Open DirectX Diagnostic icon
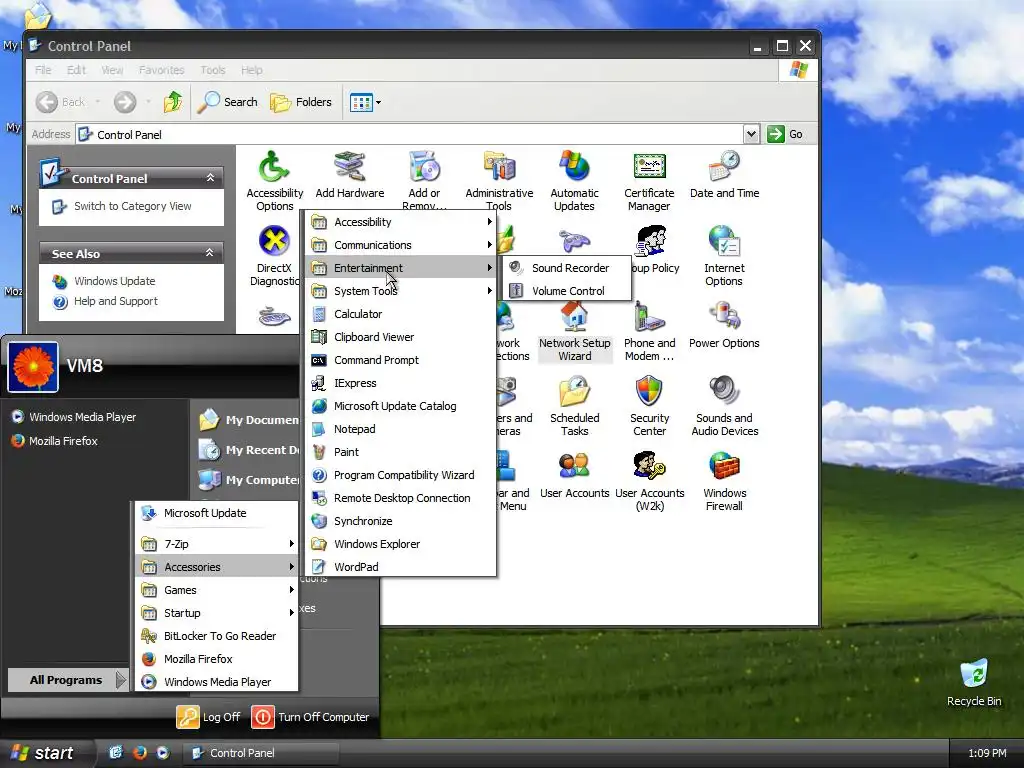 (x=274, y=256)
